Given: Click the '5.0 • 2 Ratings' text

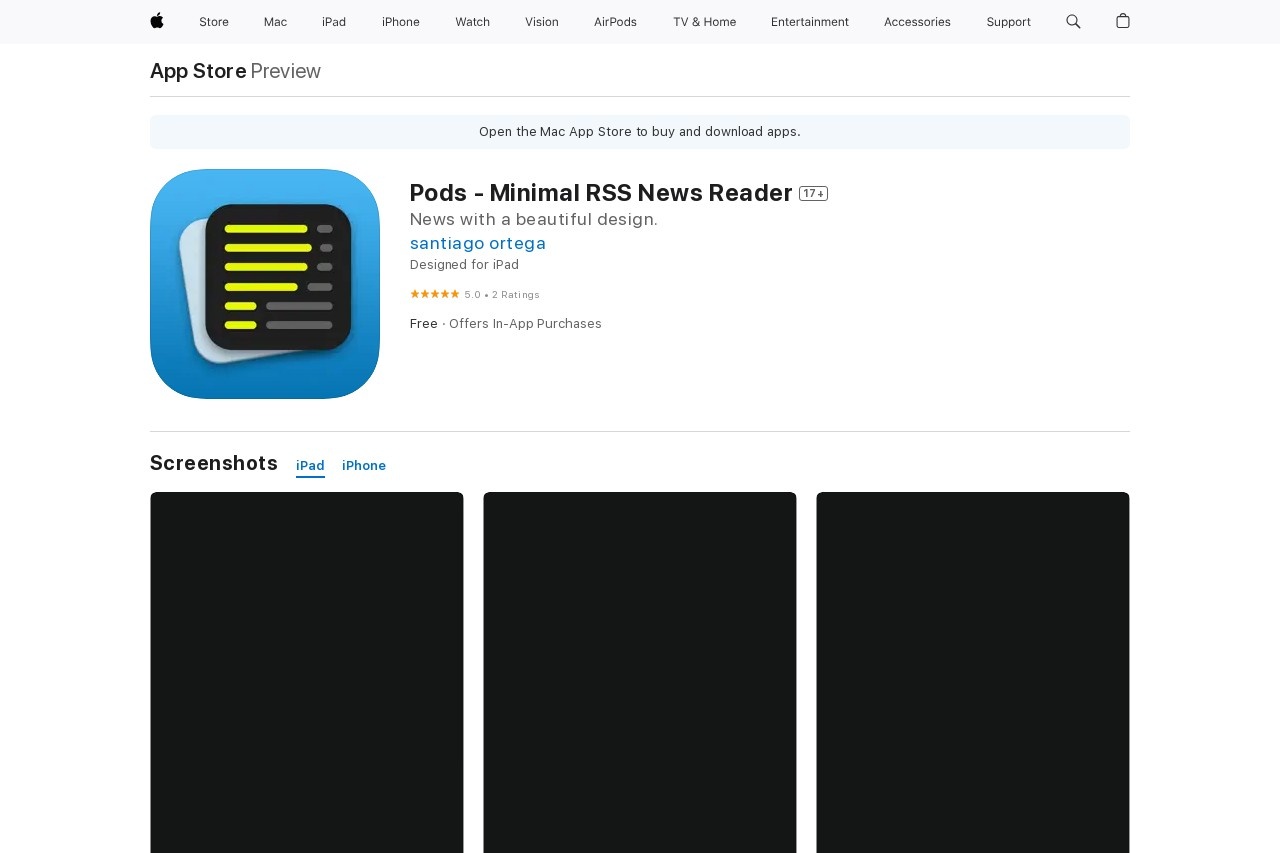Looking at the screenshot, I should (502, 295).
